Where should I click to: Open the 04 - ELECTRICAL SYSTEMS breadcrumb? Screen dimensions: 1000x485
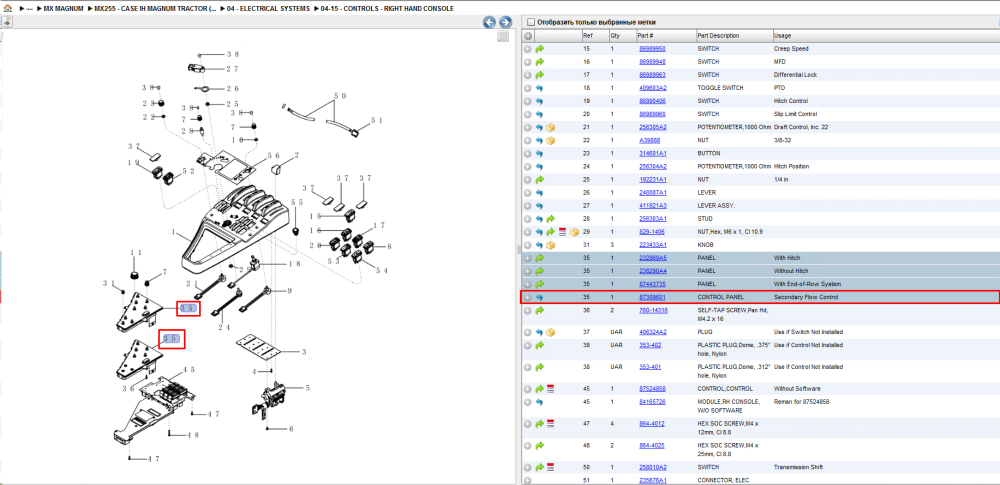[268, 9]
